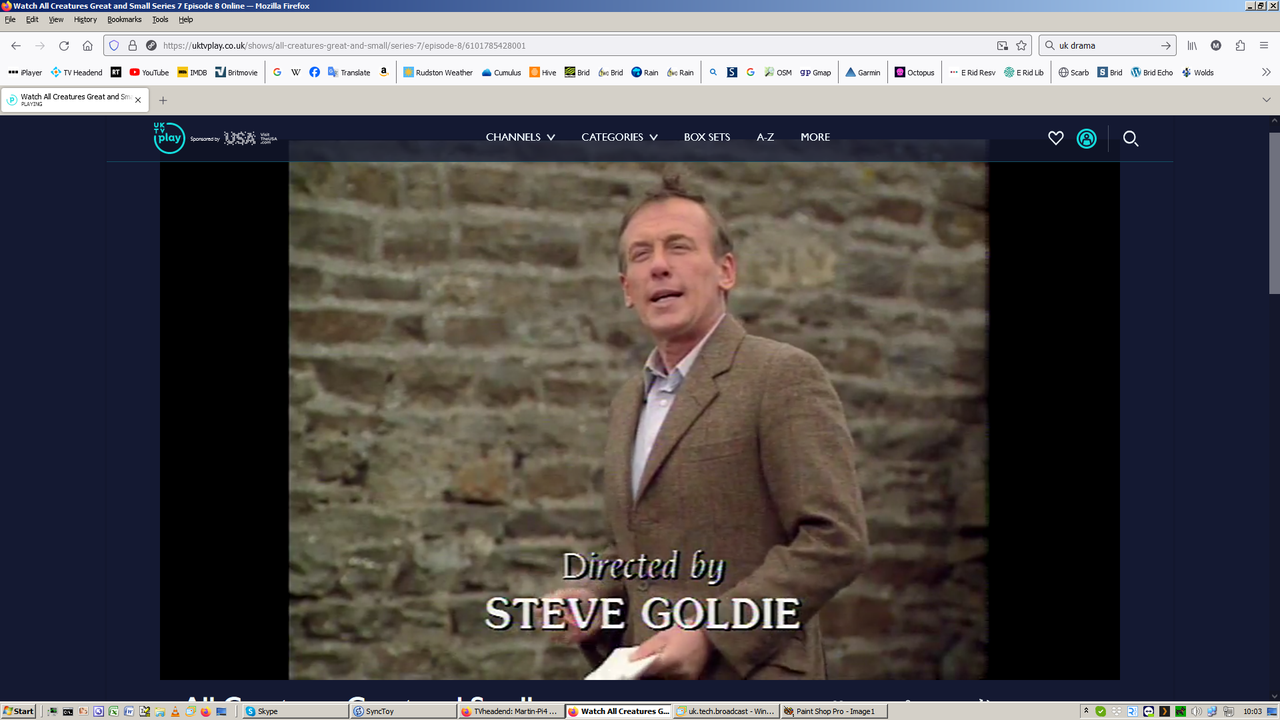
Task: Go to BOX SETS
Action: pyautogui.click(x=707, y=137)
